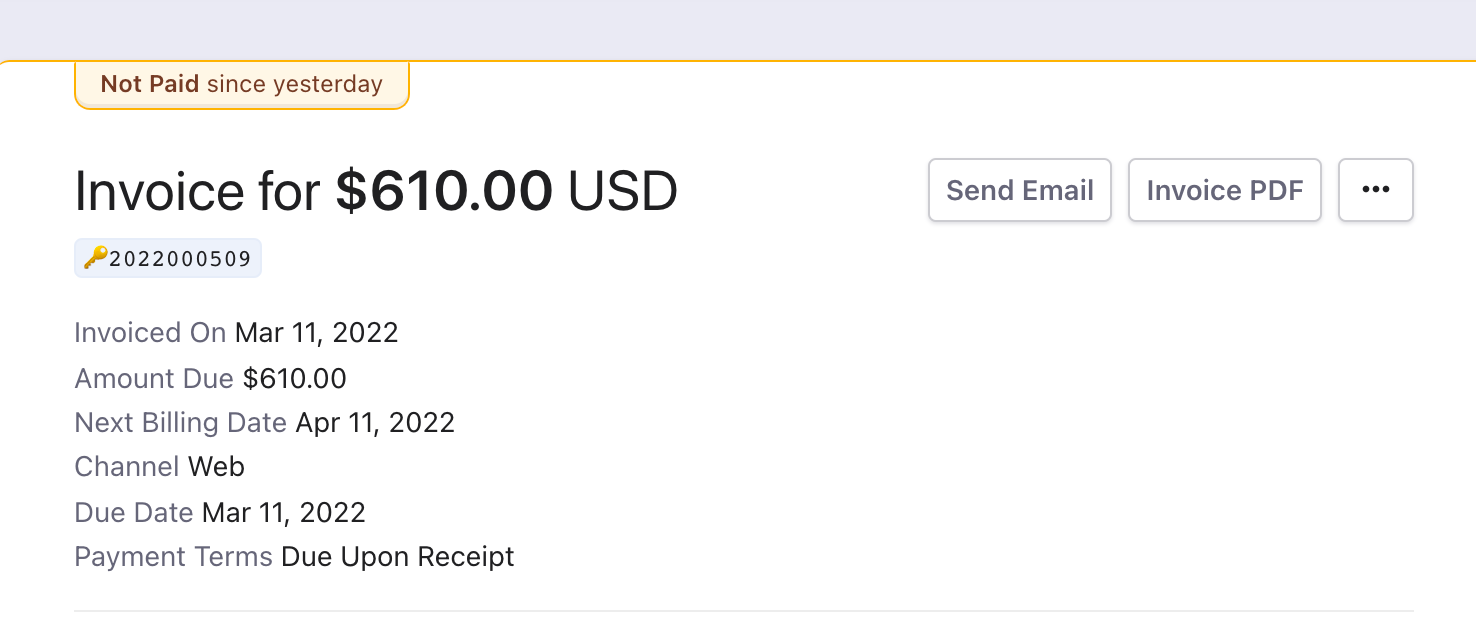Viewport: 1476px width, 630px height.
Task: Click the Due Date label
Action: (x=133, y=513)
